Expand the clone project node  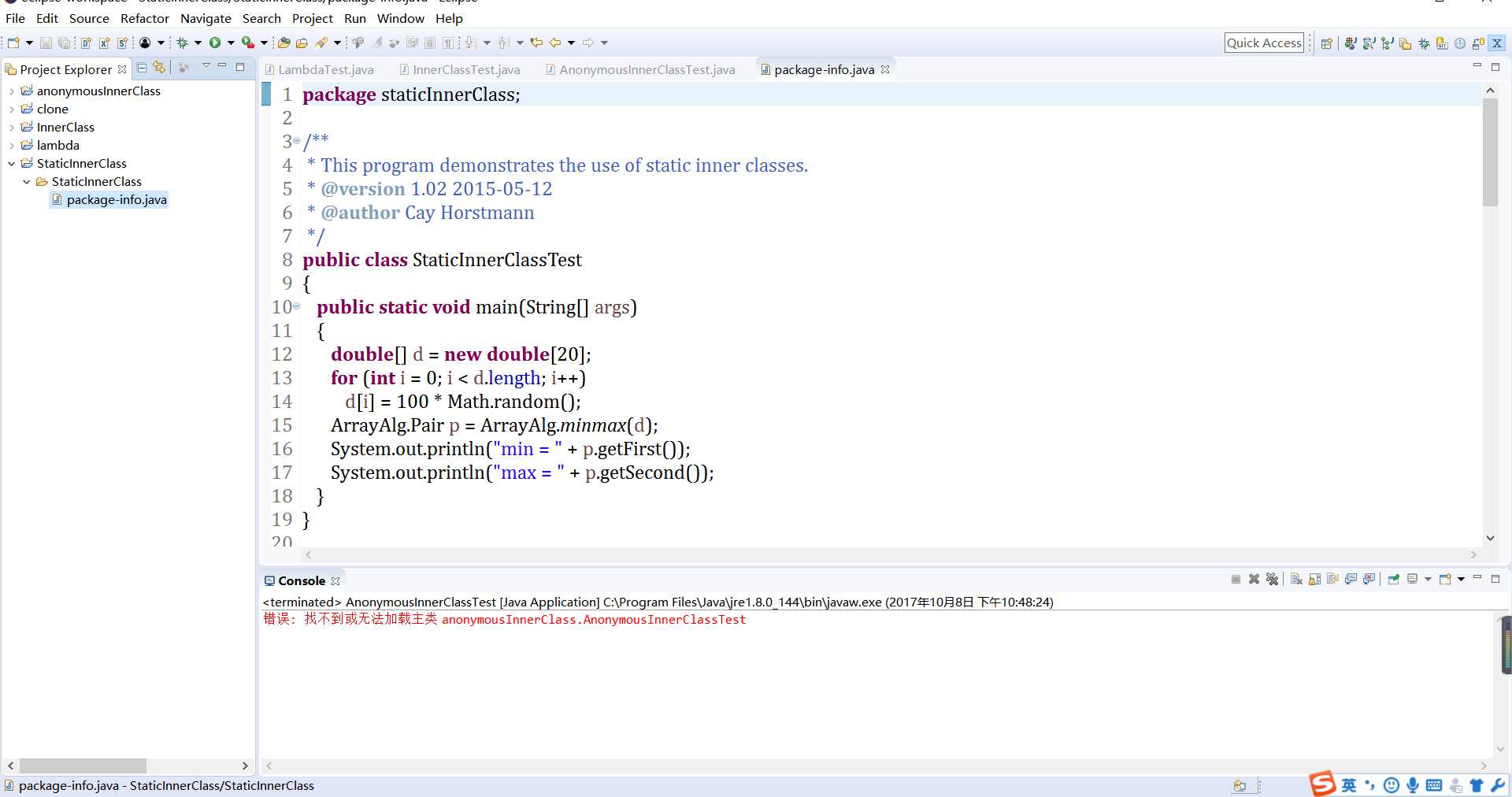[11, 109]
